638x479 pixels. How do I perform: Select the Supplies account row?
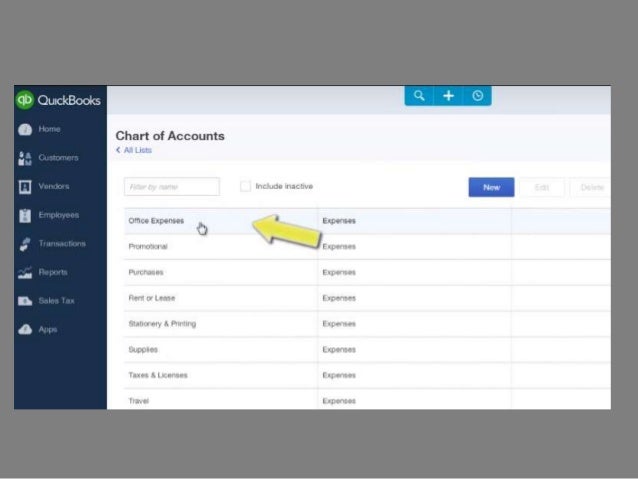coord(367,350)
